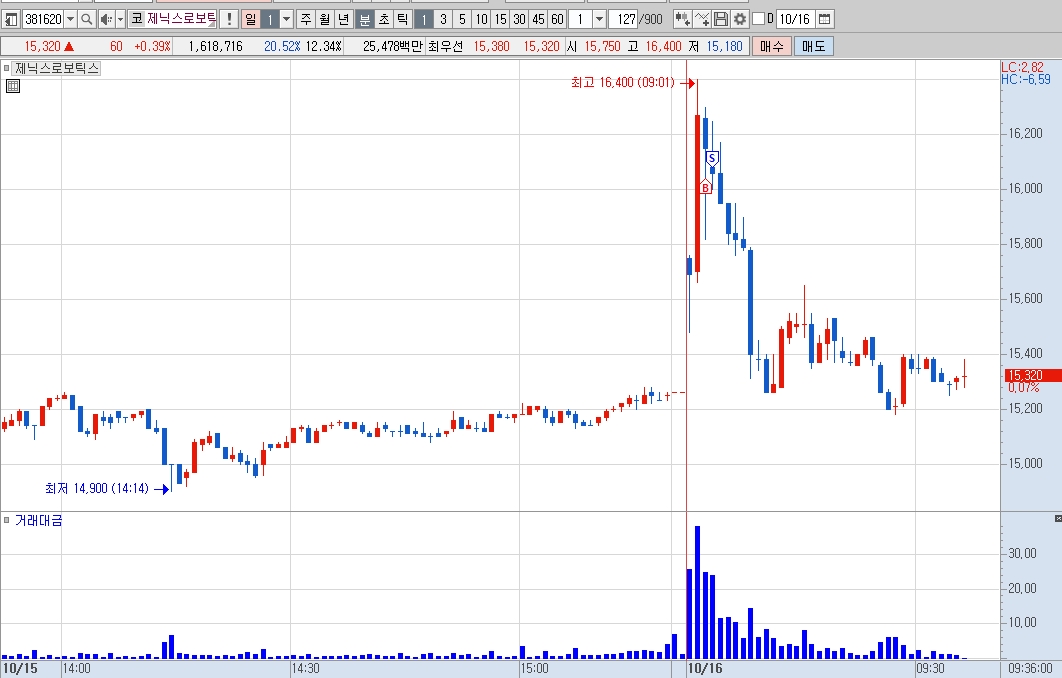
Task: Expand the custom minute interval dropdown
Action: tap(599, 19)
